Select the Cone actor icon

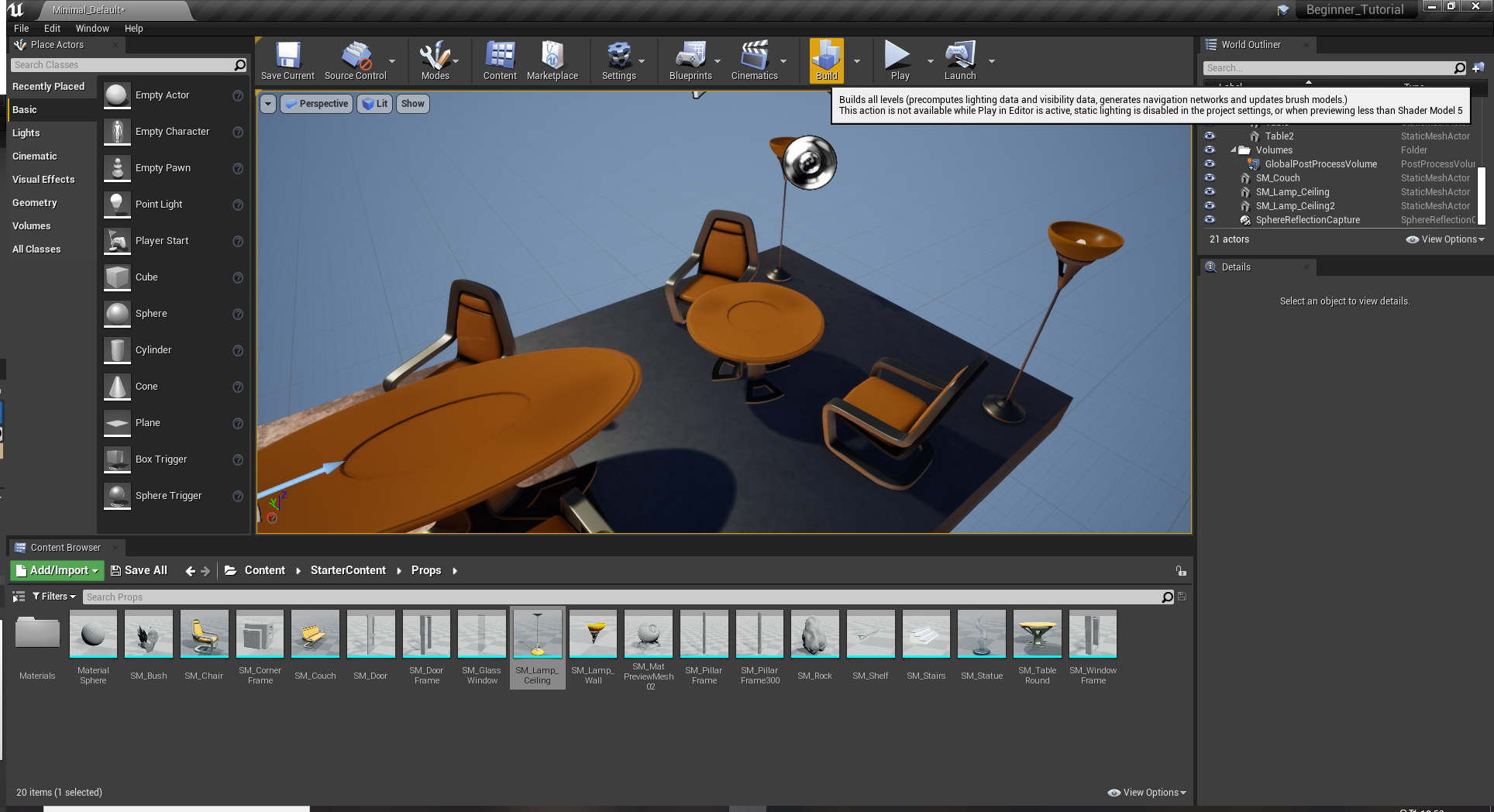pos(117,387)
